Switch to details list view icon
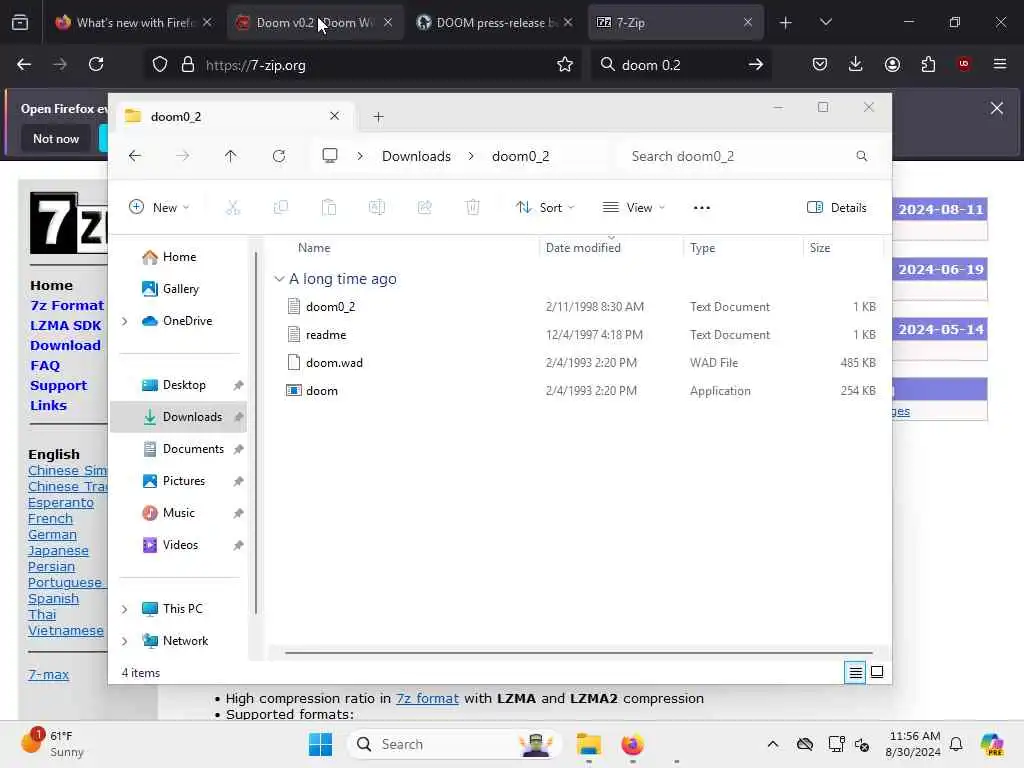The height and width of the screenshot is (768, 1024). click(x=855, y=672)
